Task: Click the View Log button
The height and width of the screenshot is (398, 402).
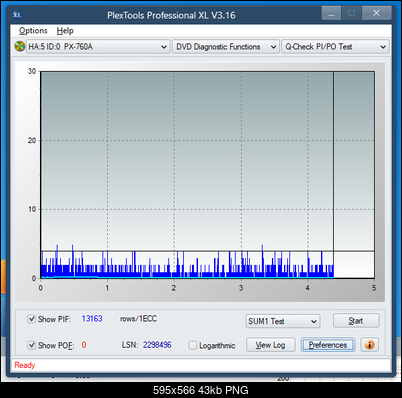Action: coord(271,345)
